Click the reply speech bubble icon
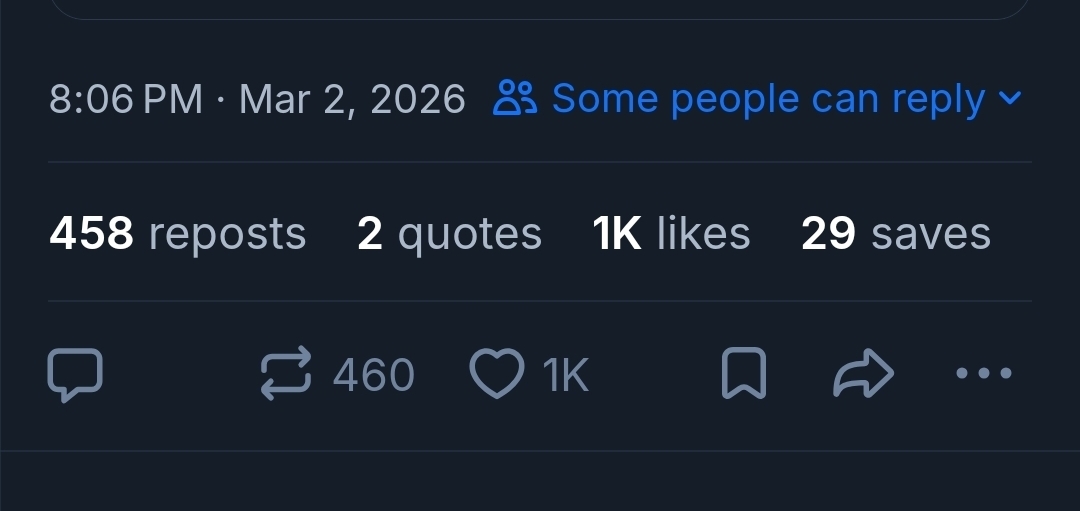Image resolution: width=1080 pixels, height=511 pixels. 75,375
